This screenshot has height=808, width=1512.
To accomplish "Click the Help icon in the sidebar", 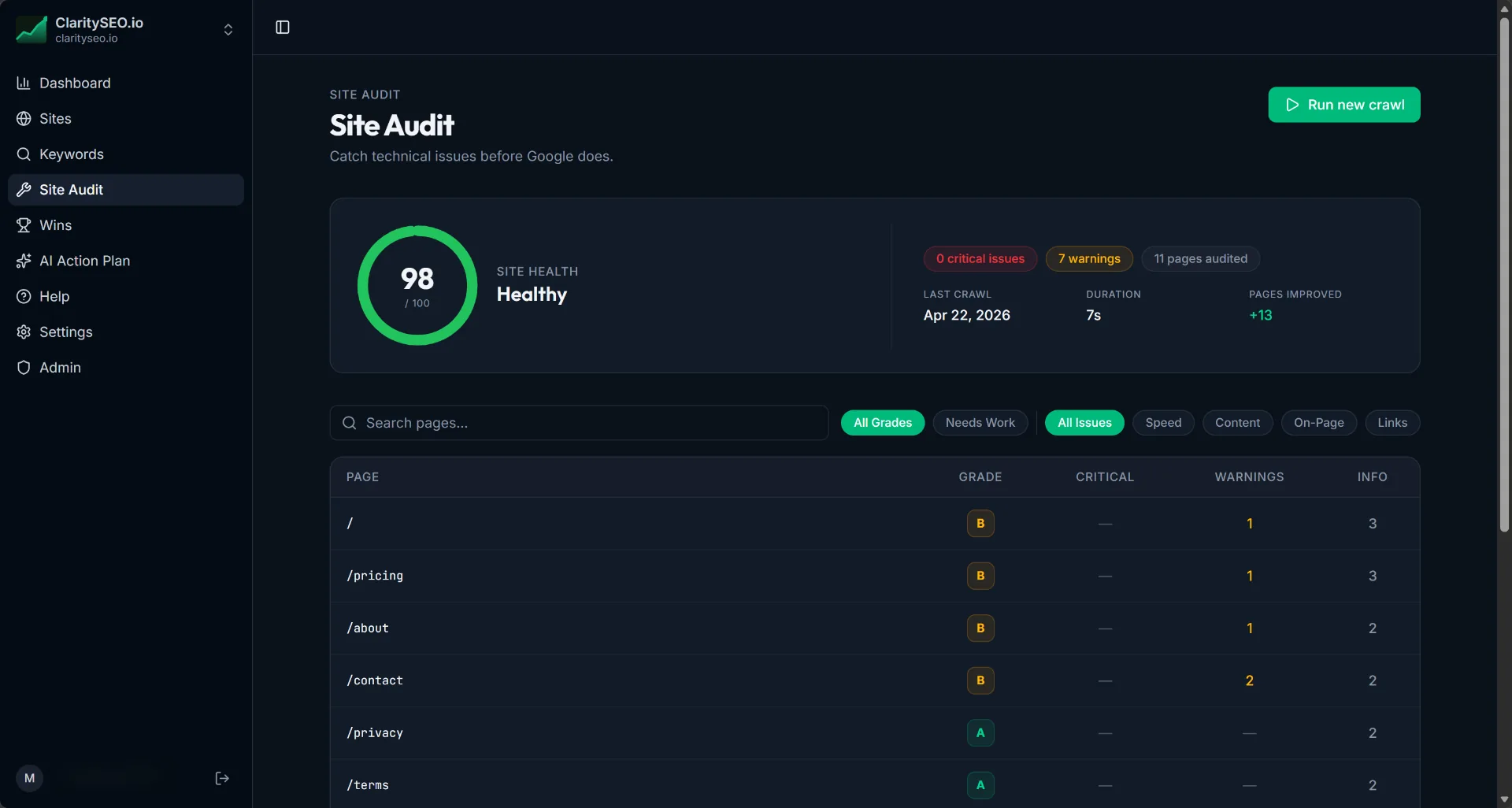I will [24, 296].
